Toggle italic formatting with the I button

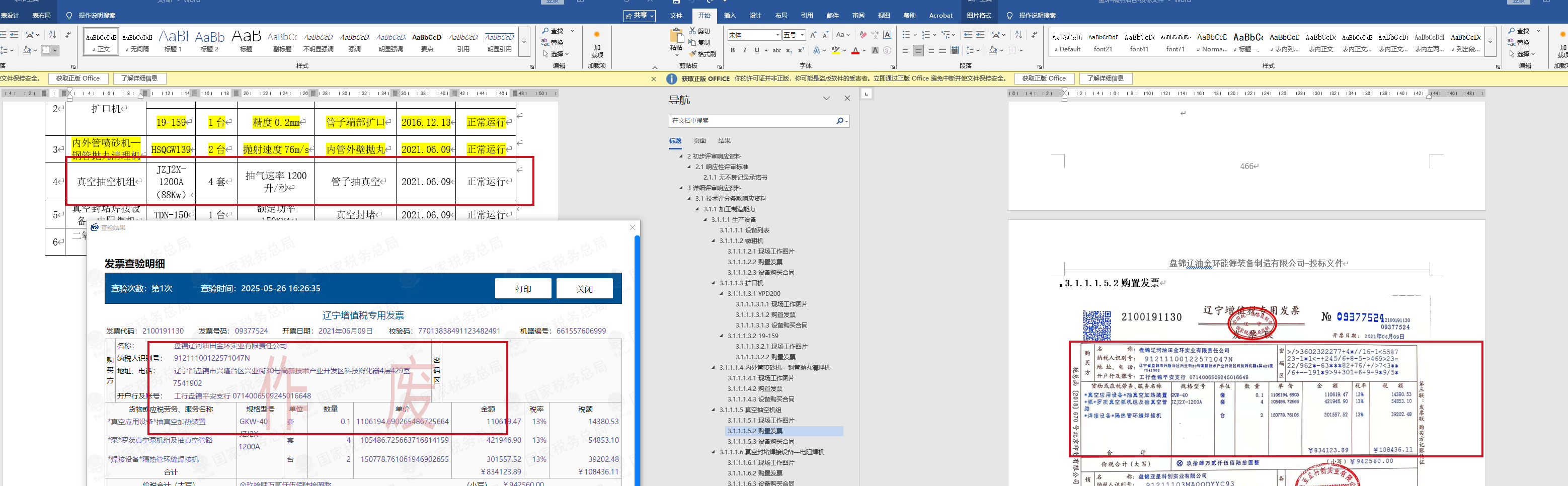(744, 50)
